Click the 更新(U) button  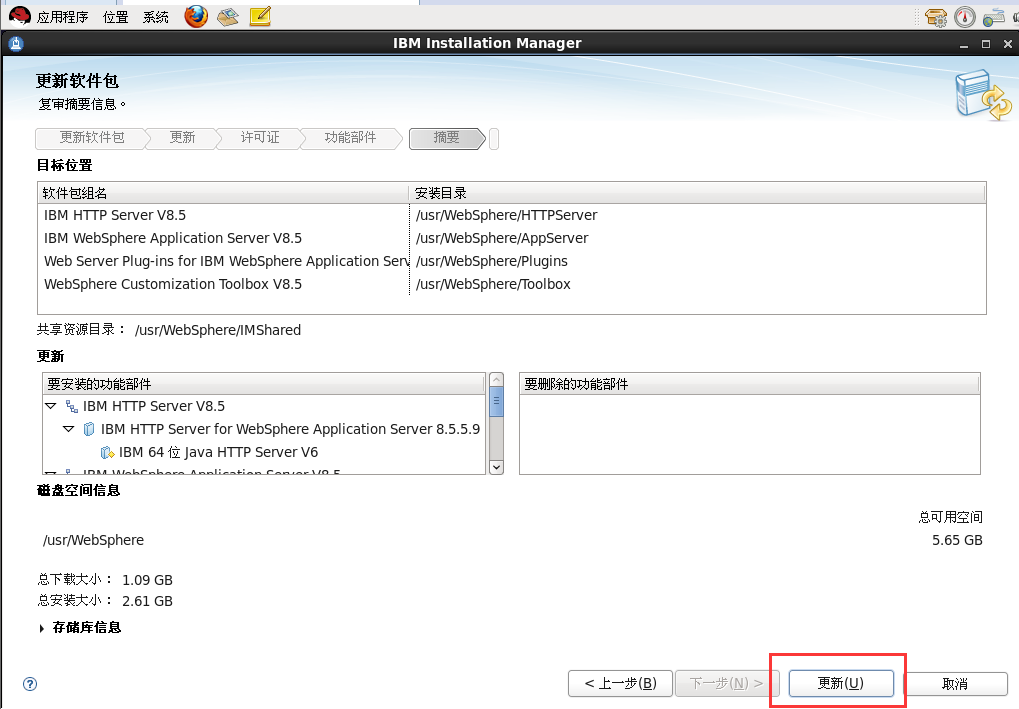click(x=841, y=684)
